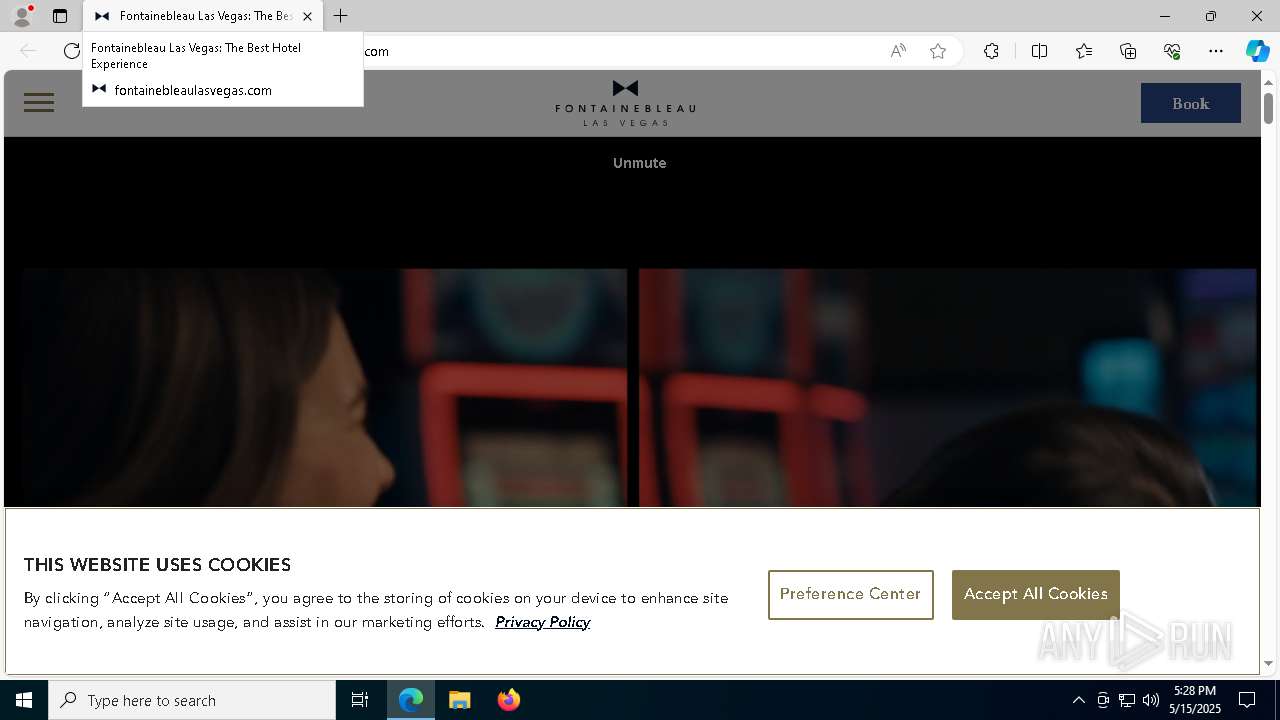This screenshot has width=1280, height=720.
Task: Open the browser profile icon
Action: point(21,16)
